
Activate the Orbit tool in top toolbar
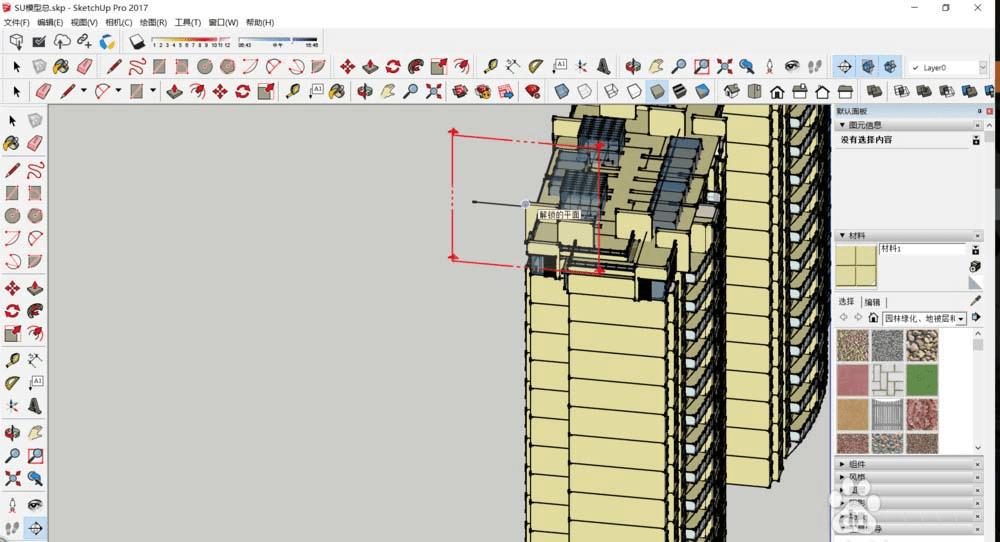633,67
